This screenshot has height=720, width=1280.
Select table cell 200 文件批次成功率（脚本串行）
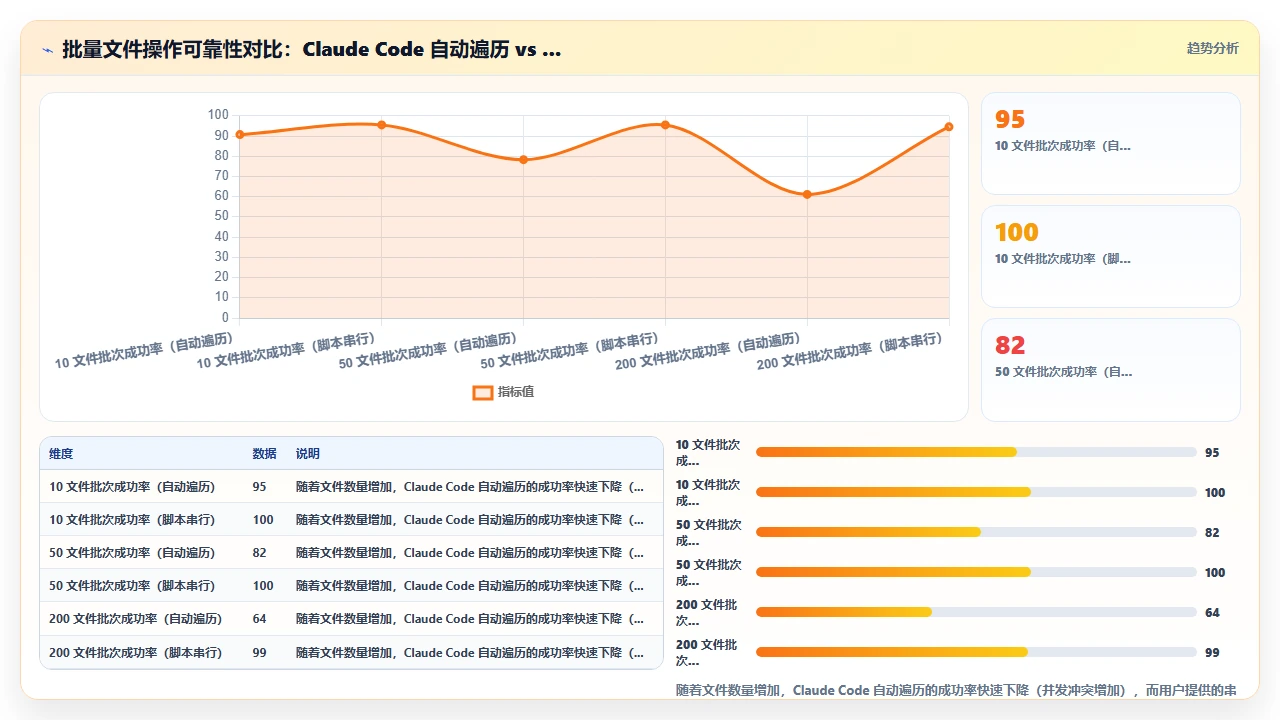click(x=136, y=652)
